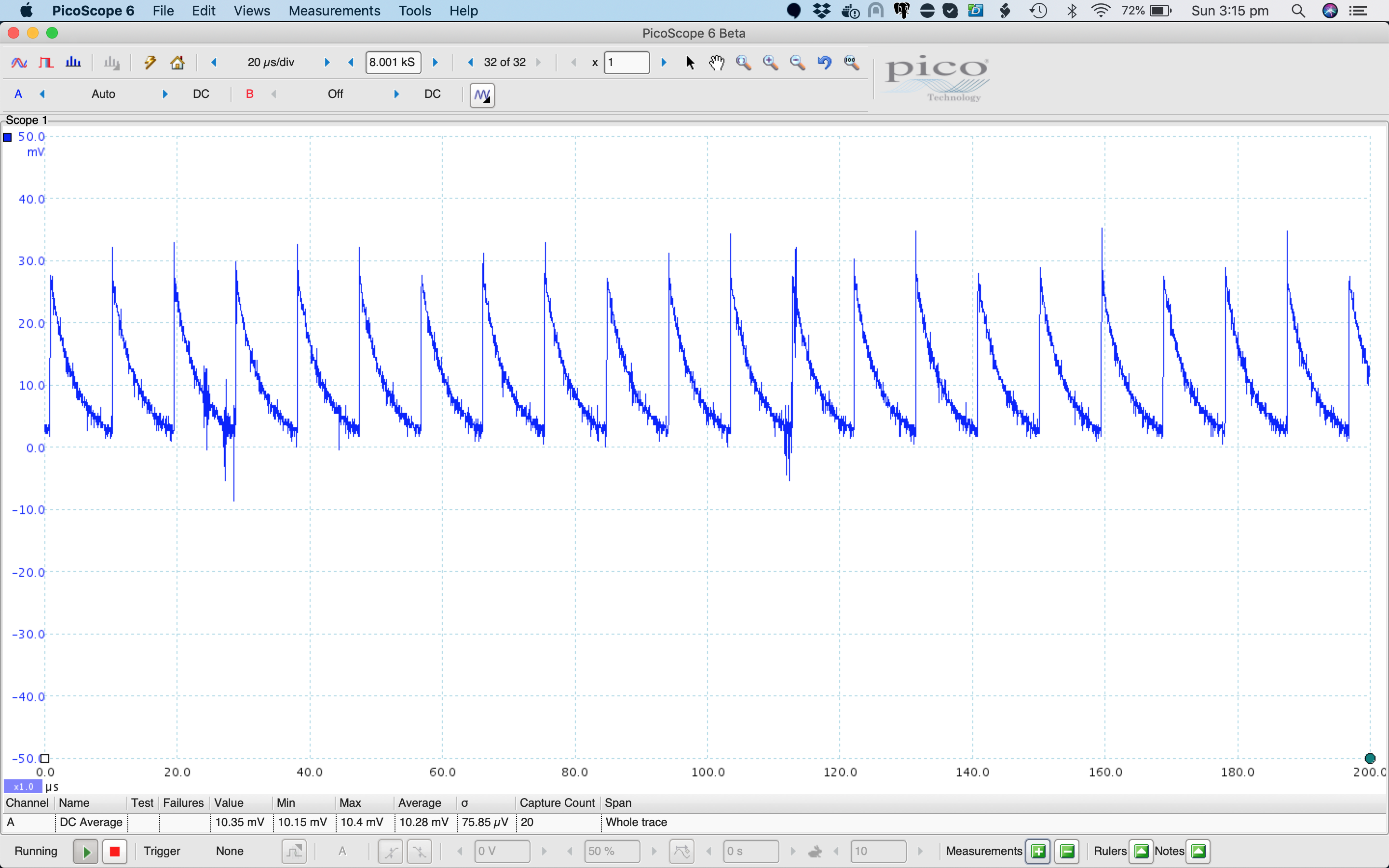The image size is (1389, 868).
Task: Switch to Scope mode
Action: click(x=19, y=62)
